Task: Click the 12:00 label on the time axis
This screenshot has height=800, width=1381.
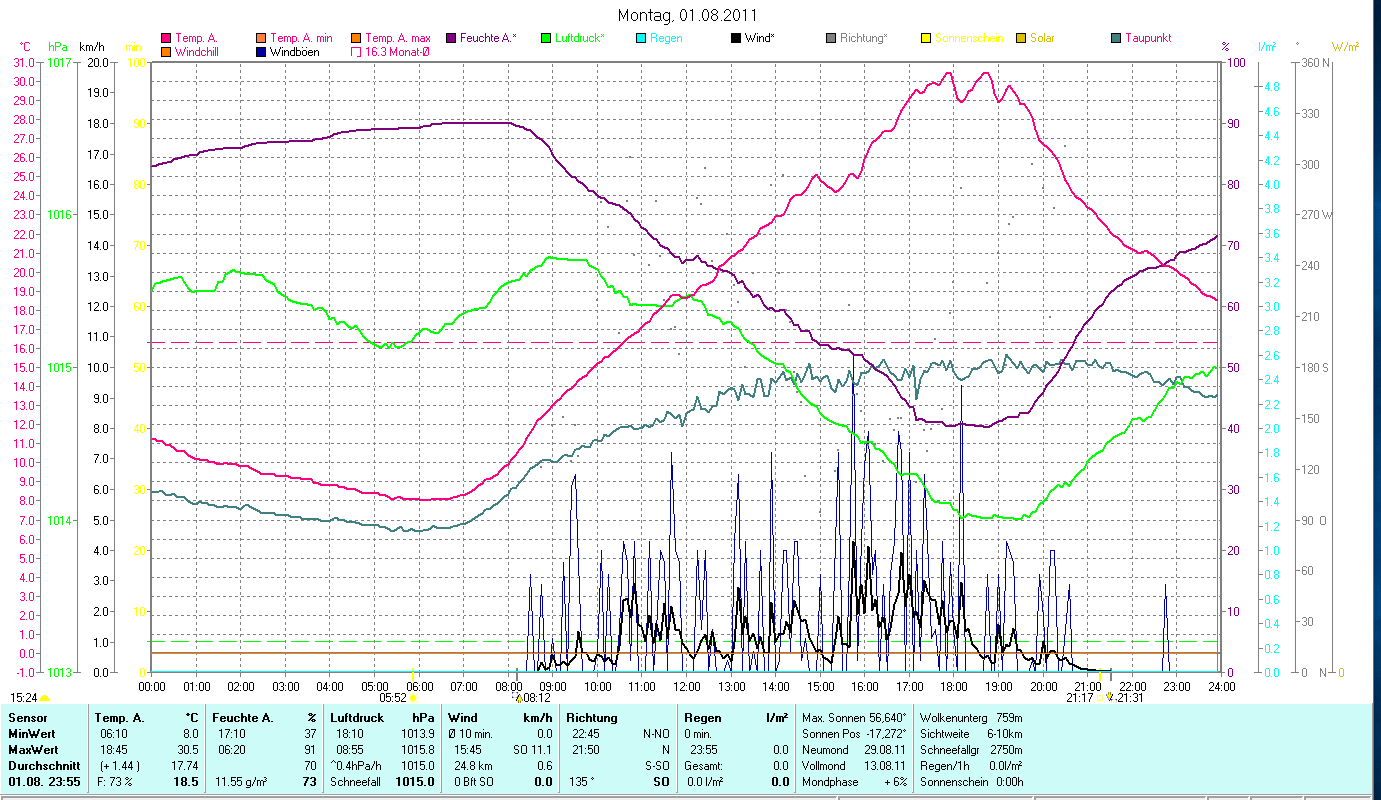Action: (x=687, y=686)
